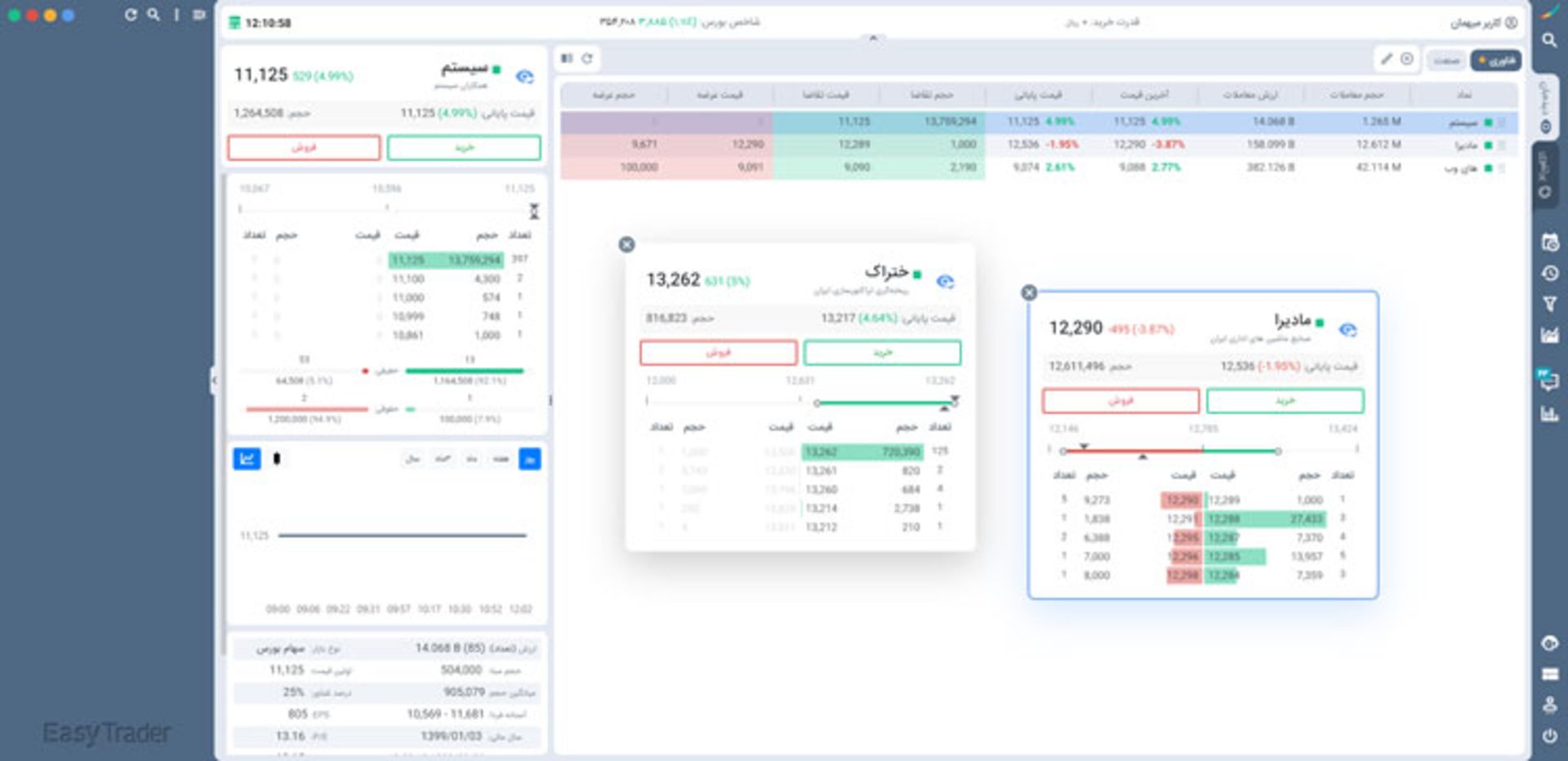
Task: Collapse the left watchlist panel via edge arrow
Action: point(214,380)
